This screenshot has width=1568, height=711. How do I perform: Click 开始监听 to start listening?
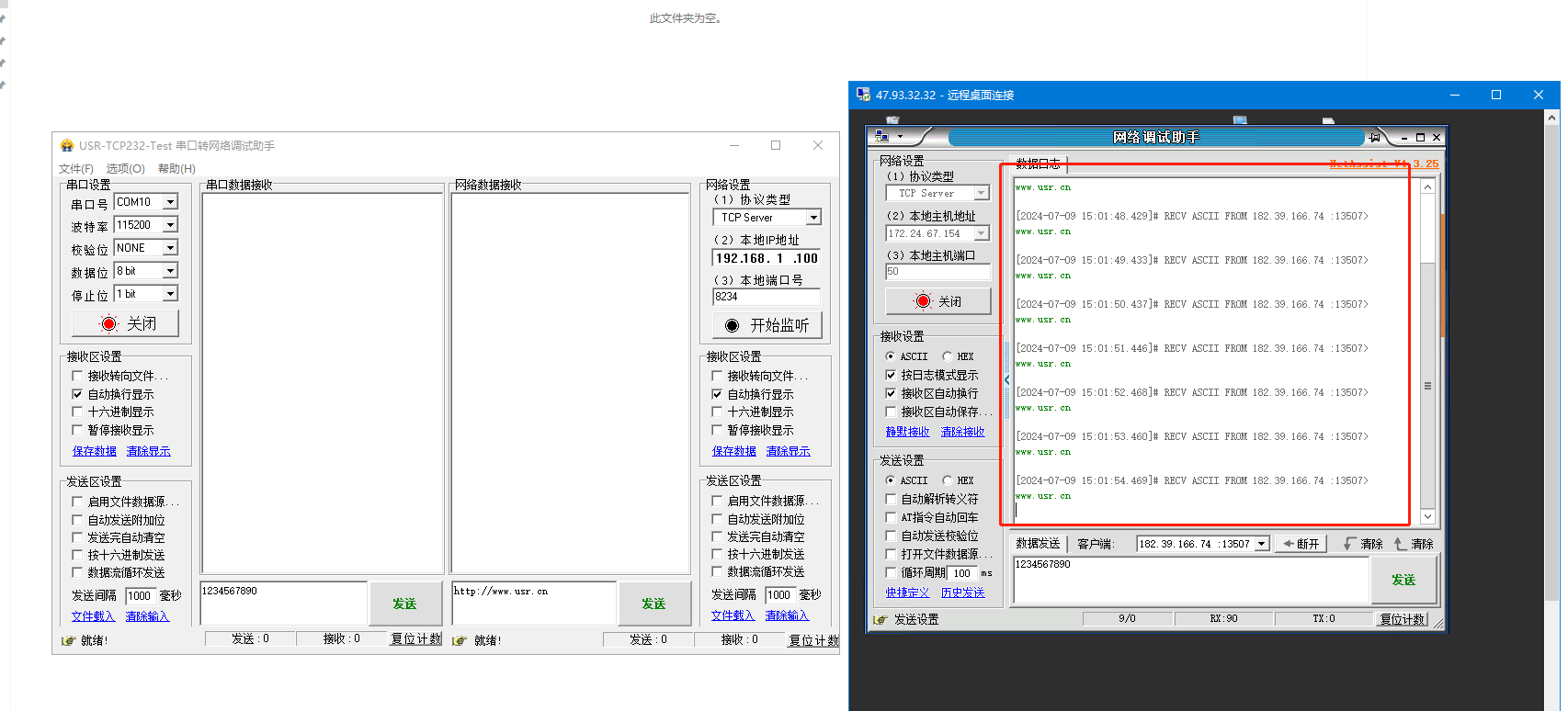(767, 325)
